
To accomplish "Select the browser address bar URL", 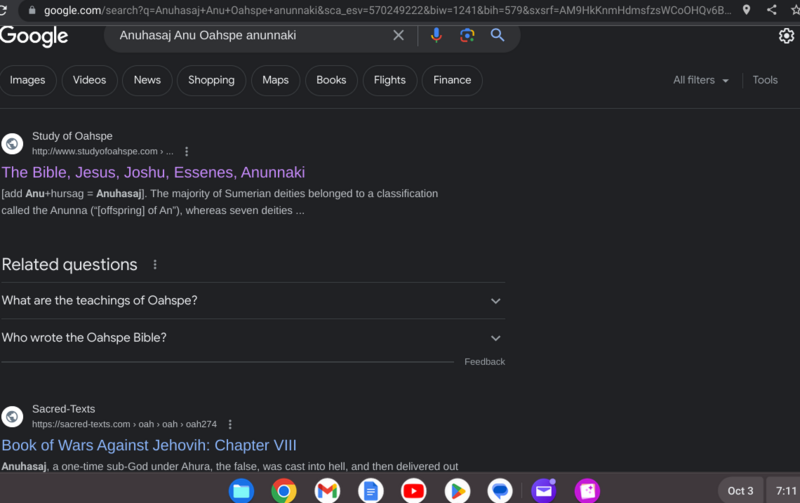I will point(387,10).
